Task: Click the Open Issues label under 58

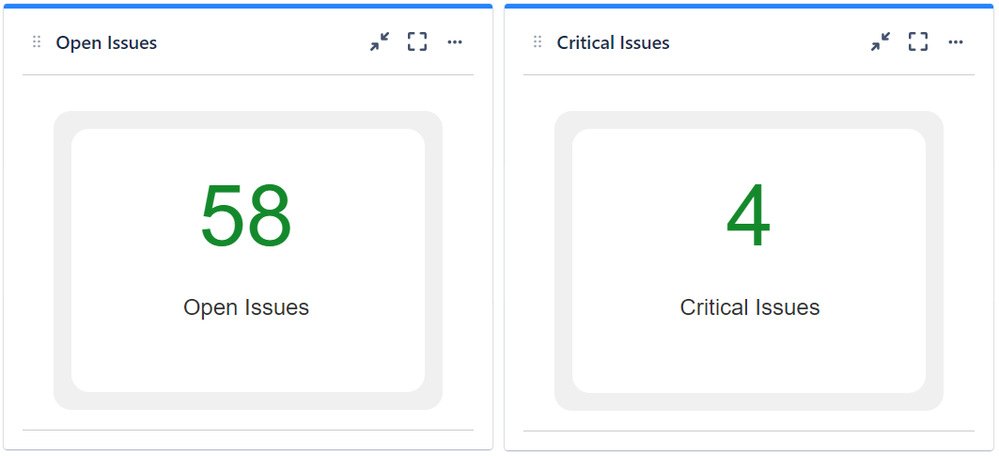Action: tap(246, 308)
